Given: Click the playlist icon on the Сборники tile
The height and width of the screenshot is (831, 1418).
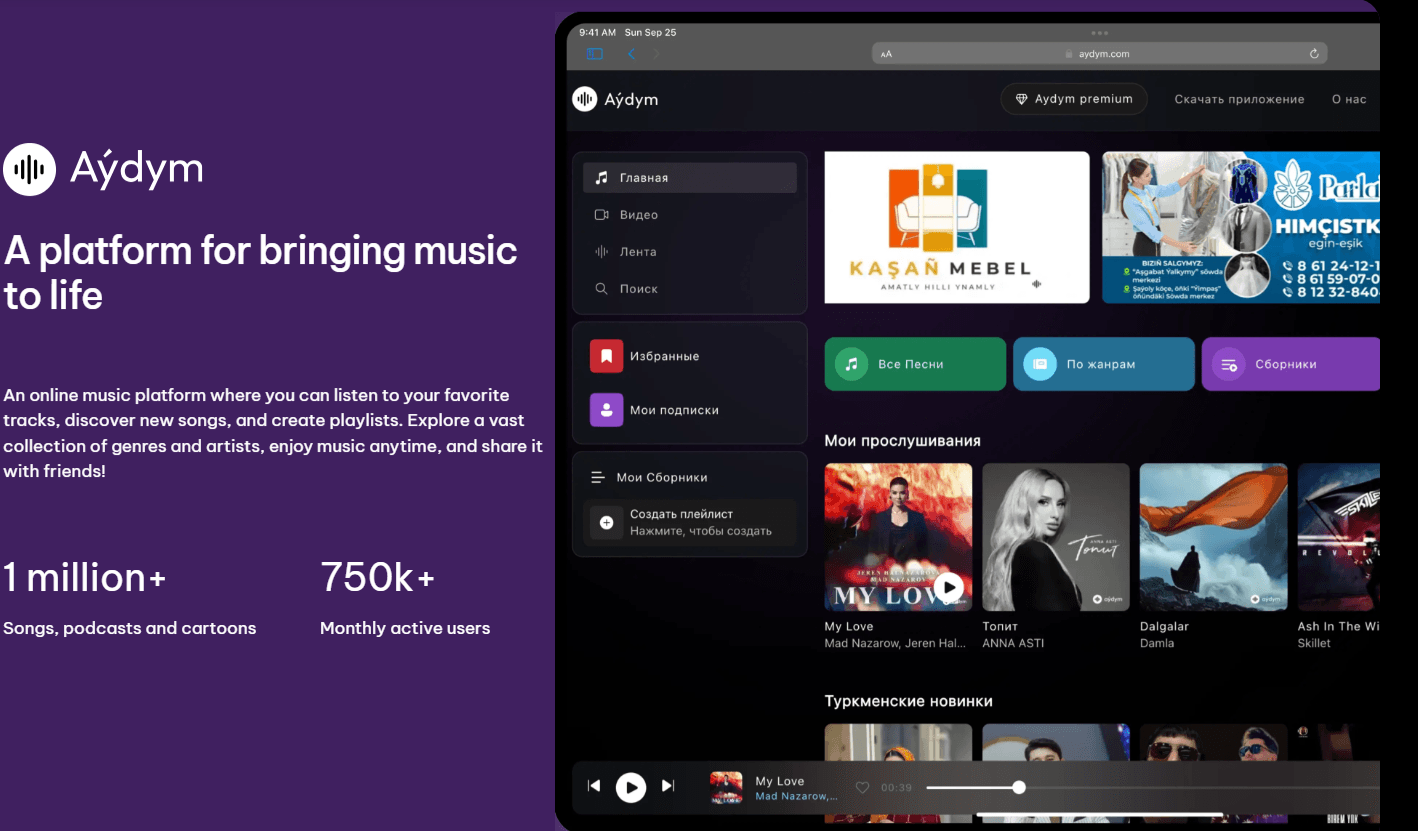Looking at the screenshot, I should tap(1229, 364).
